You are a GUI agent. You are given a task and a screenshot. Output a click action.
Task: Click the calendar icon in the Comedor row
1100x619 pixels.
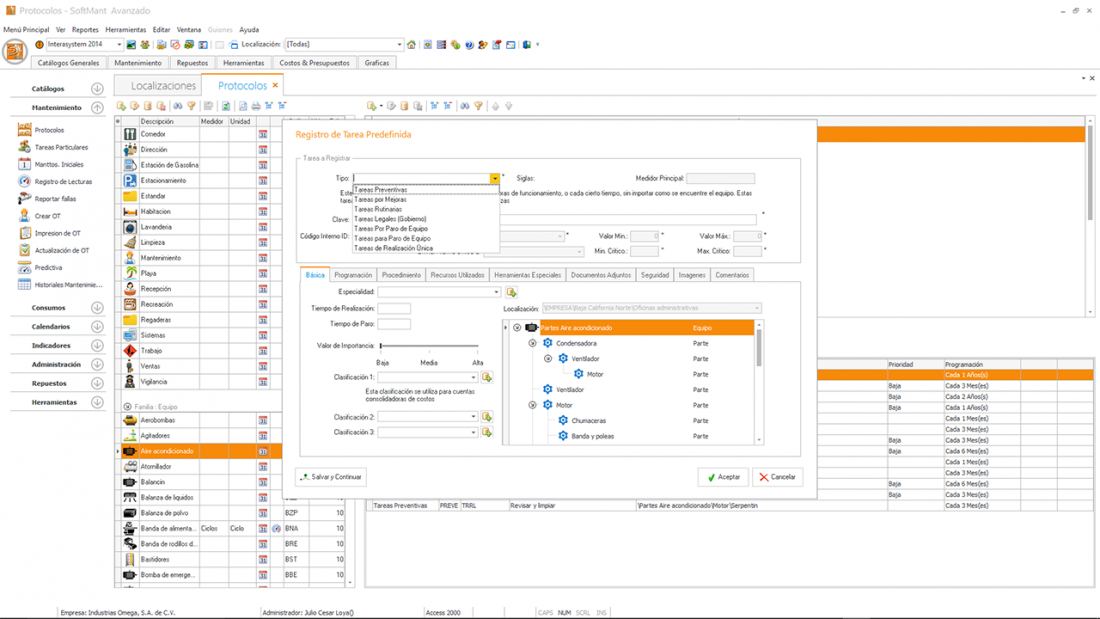tap(263, 134)
